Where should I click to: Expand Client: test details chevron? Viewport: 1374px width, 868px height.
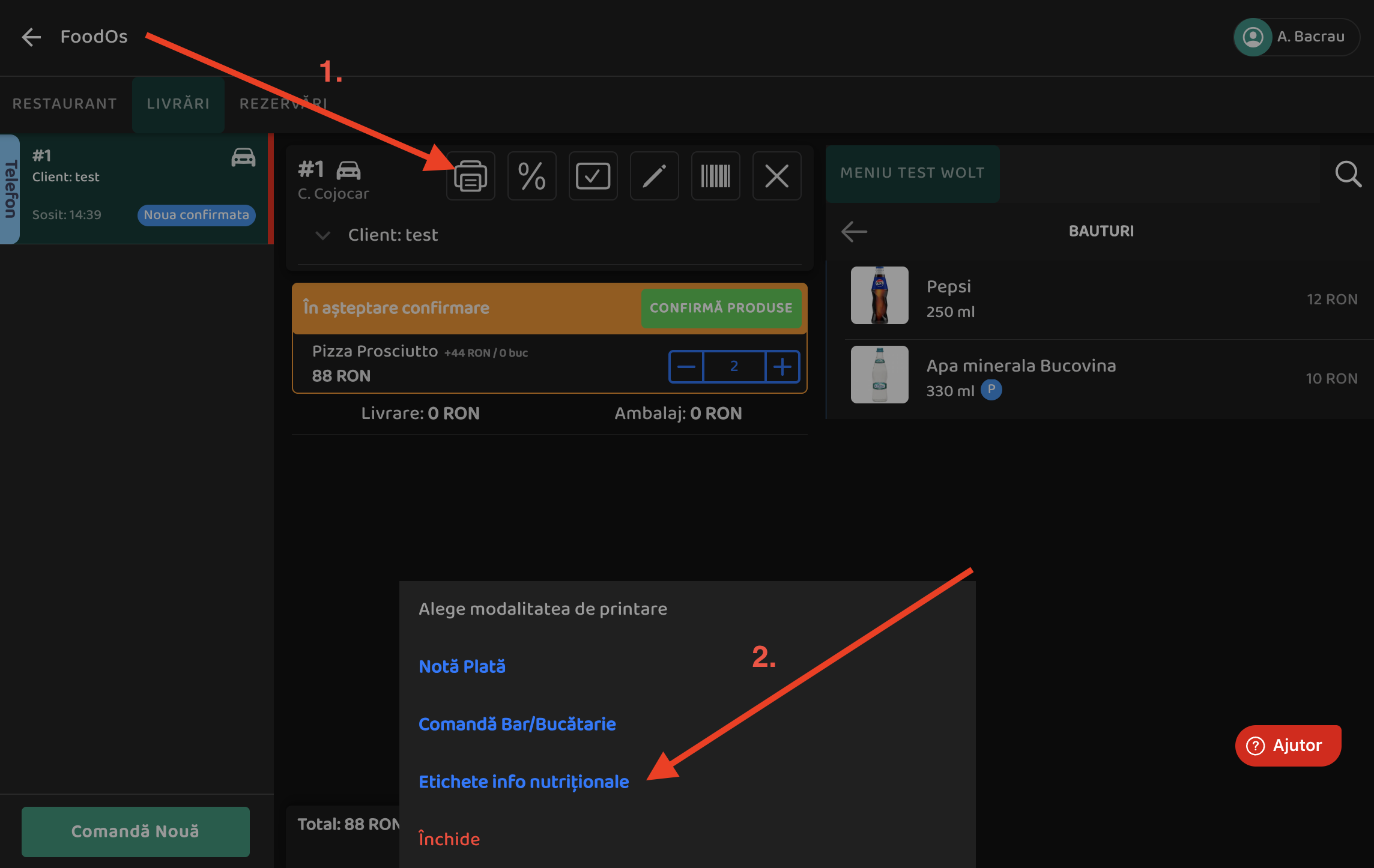323,235
